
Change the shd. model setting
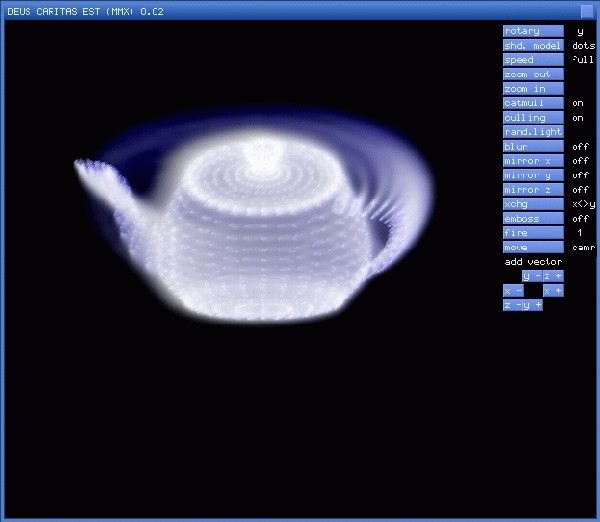coord(532,46)
